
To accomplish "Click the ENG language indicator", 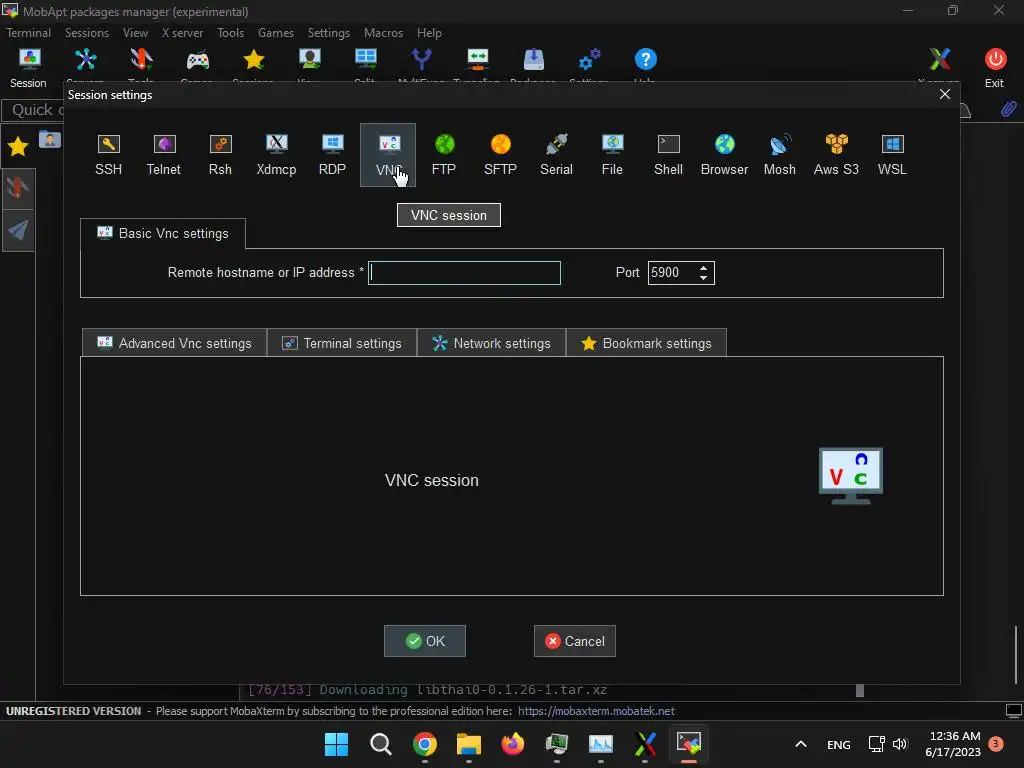I will click(x=839, y=744).
